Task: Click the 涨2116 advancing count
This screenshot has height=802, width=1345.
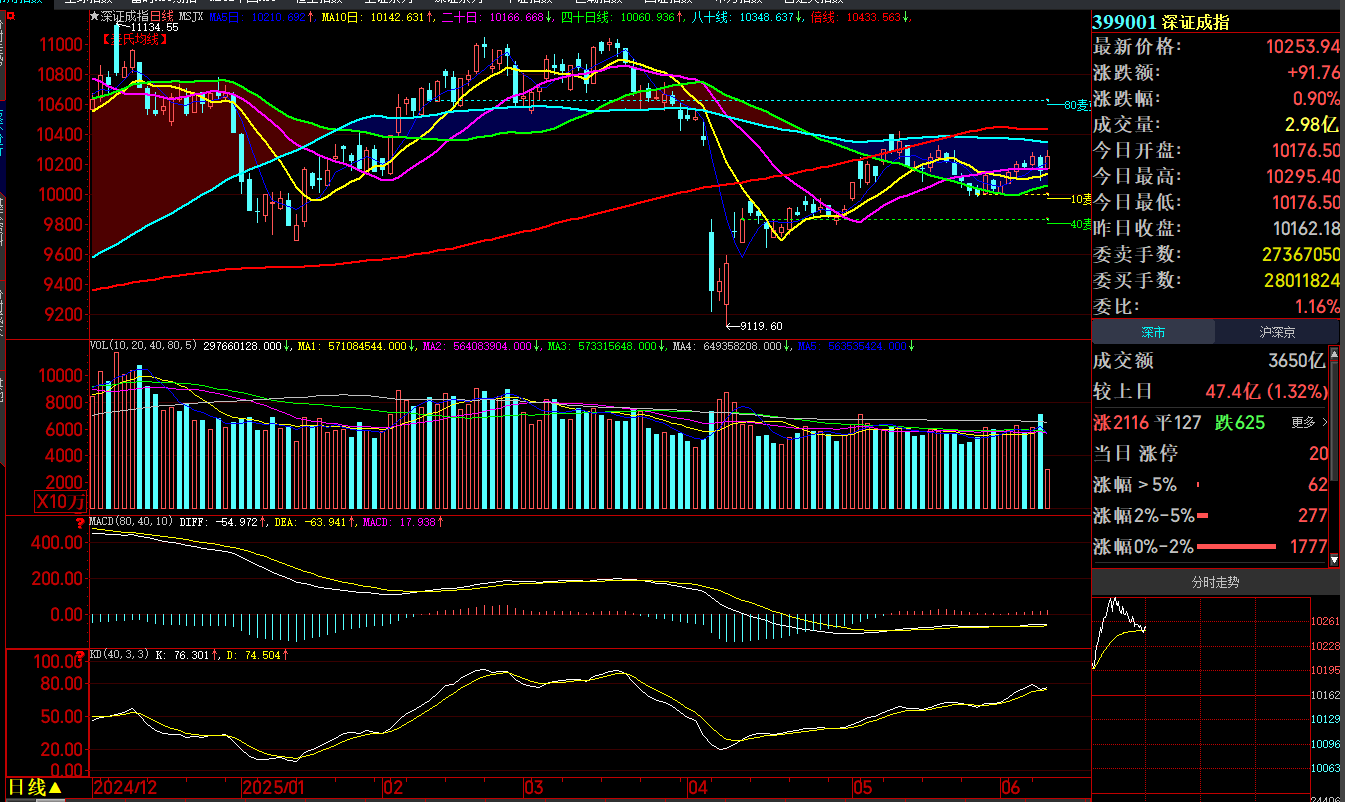Action: pos(1121,423)
